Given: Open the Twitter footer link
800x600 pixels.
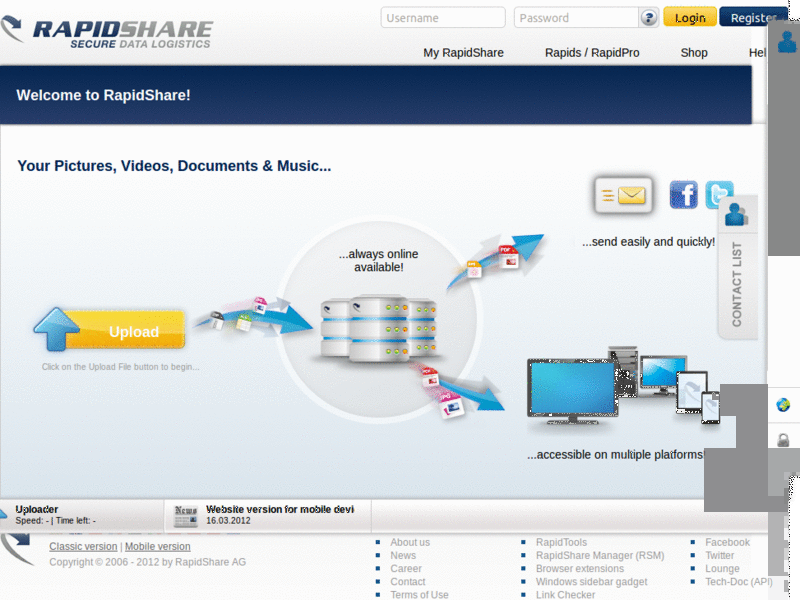Looking at the screenshot, I should (x=719, y=555).
